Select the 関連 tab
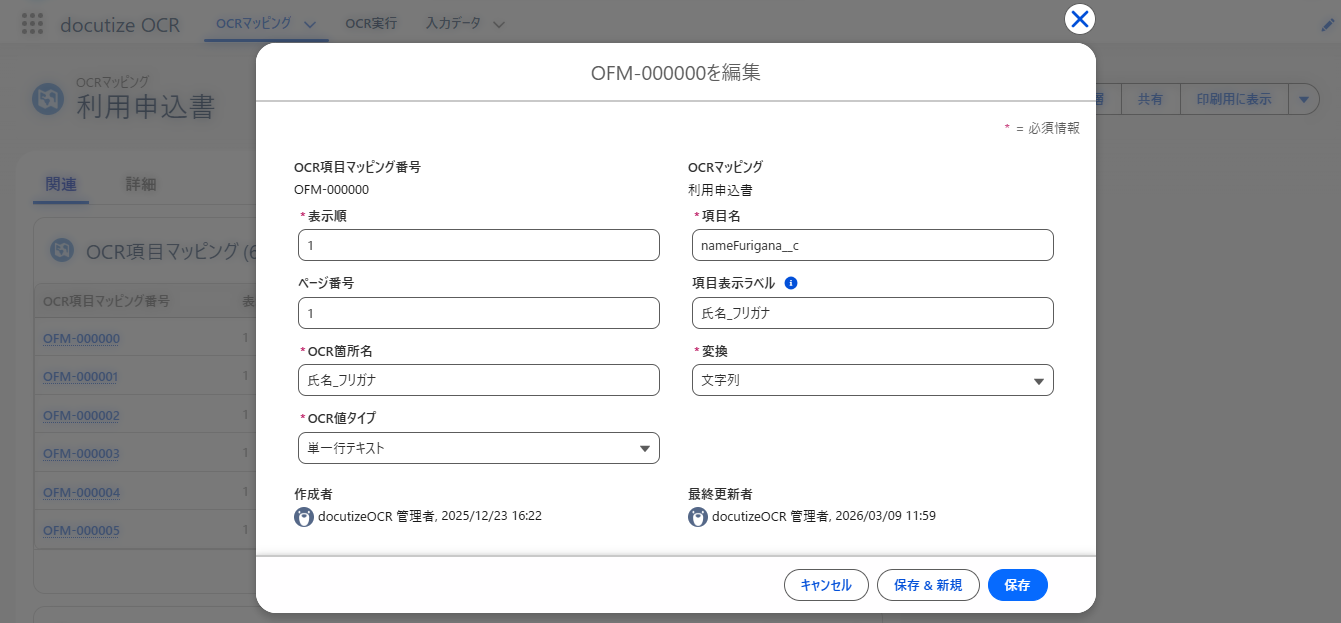 [x=60, y=185]
